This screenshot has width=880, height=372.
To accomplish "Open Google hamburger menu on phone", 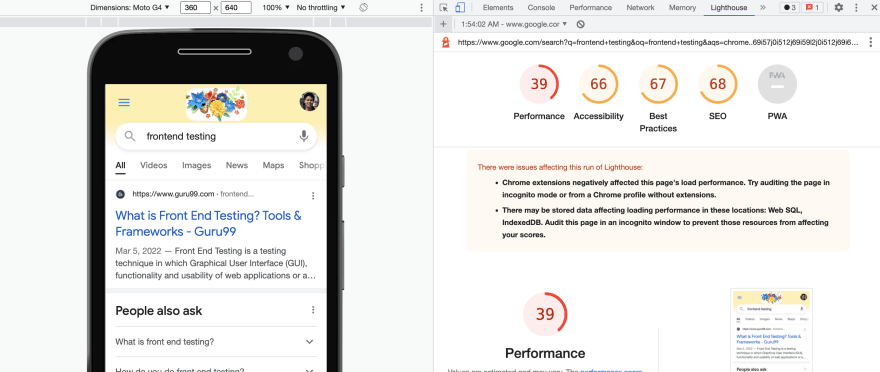I will [x=124, y=102].
